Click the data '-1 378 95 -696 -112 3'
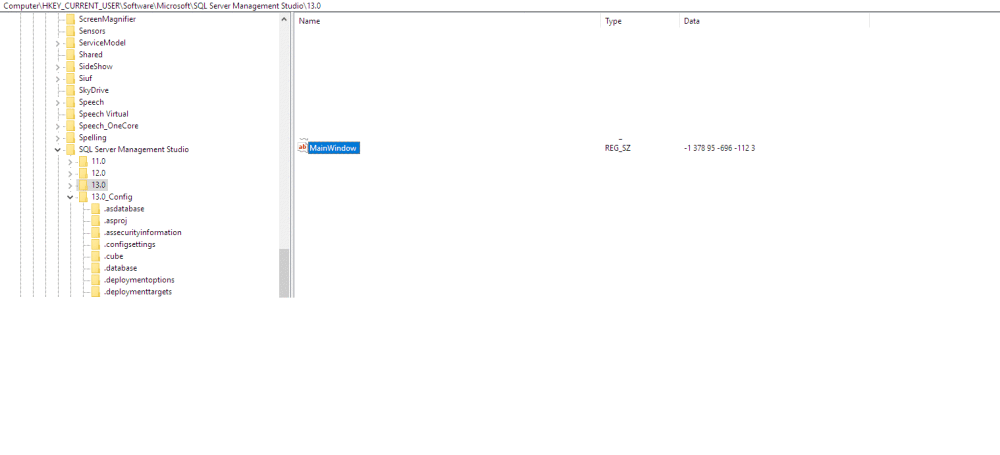The height and width of the screenshot is (455, 1000). [x=719, y=148]
